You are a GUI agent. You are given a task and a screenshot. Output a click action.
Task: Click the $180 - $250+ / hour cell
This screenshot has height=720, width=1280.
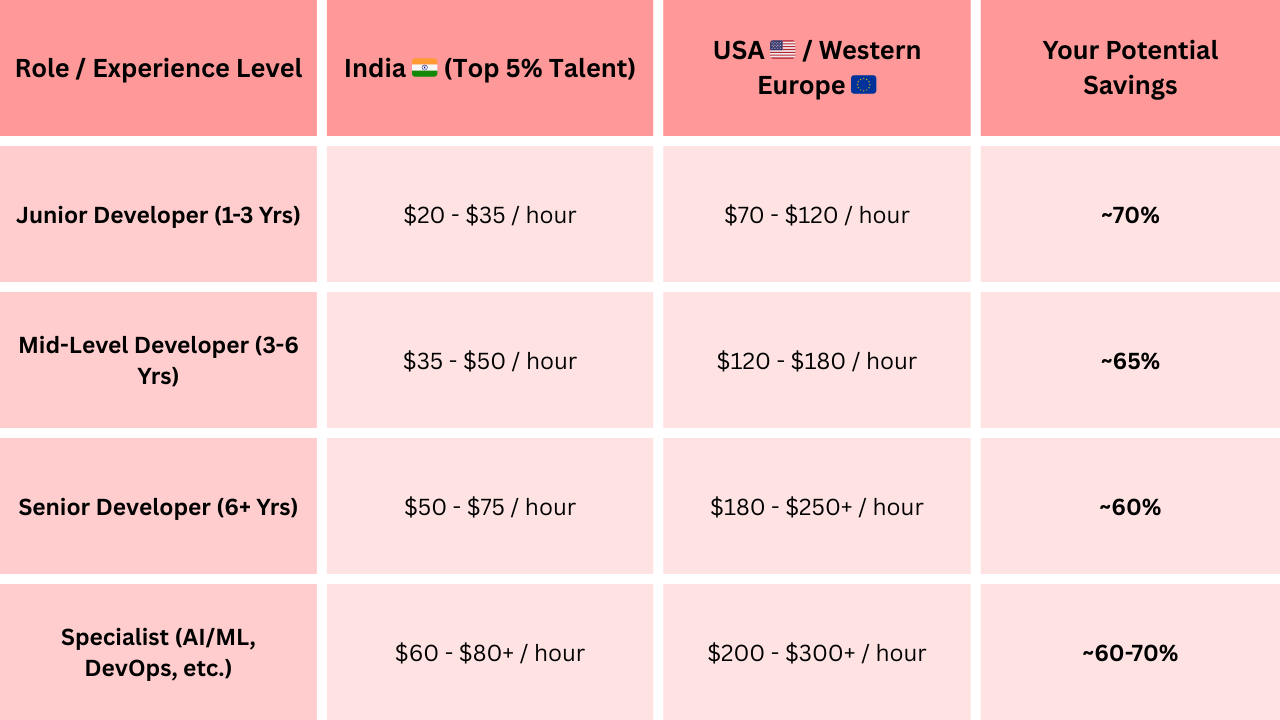(x=817, y=506)
